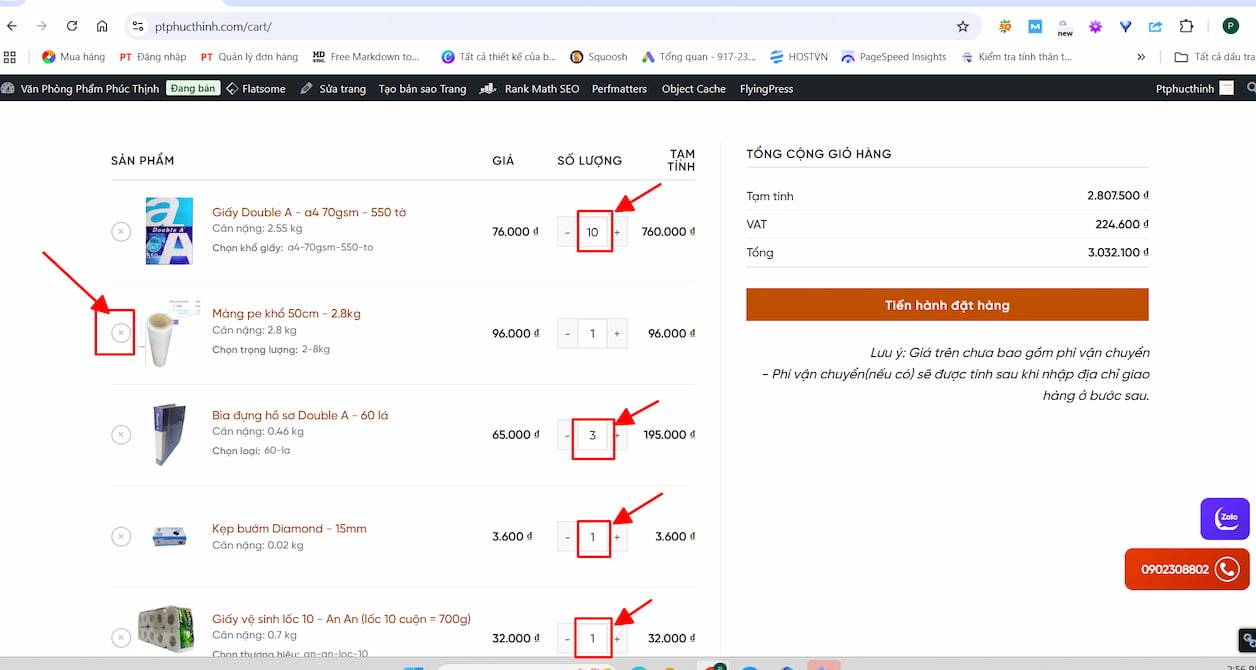This screenshot has width=1256, height=670.
Task: Open the Bìa đựng hồ sơ Double A link
Action: pos(300,415)
